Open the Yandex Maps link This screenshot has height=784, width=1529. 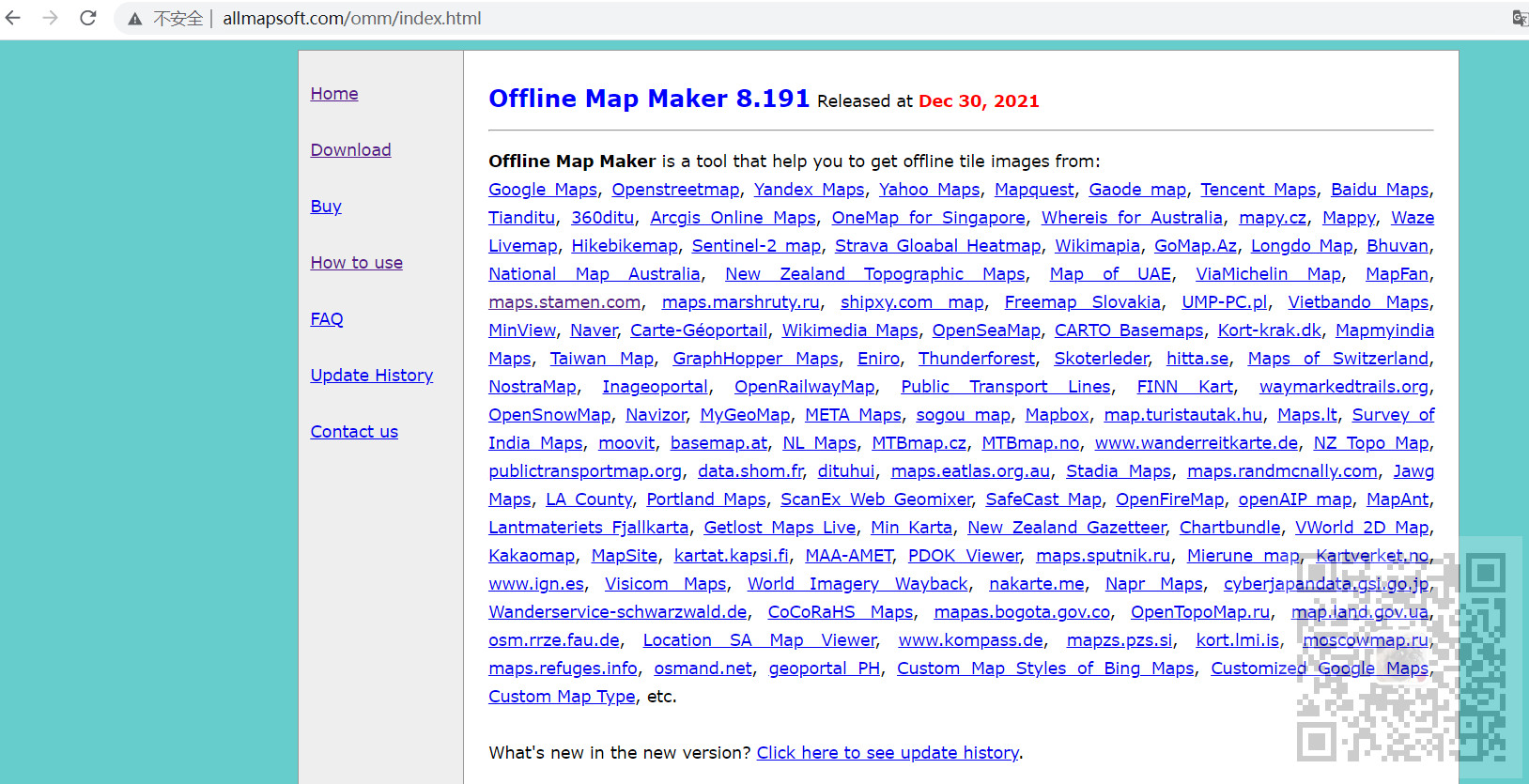809,190
